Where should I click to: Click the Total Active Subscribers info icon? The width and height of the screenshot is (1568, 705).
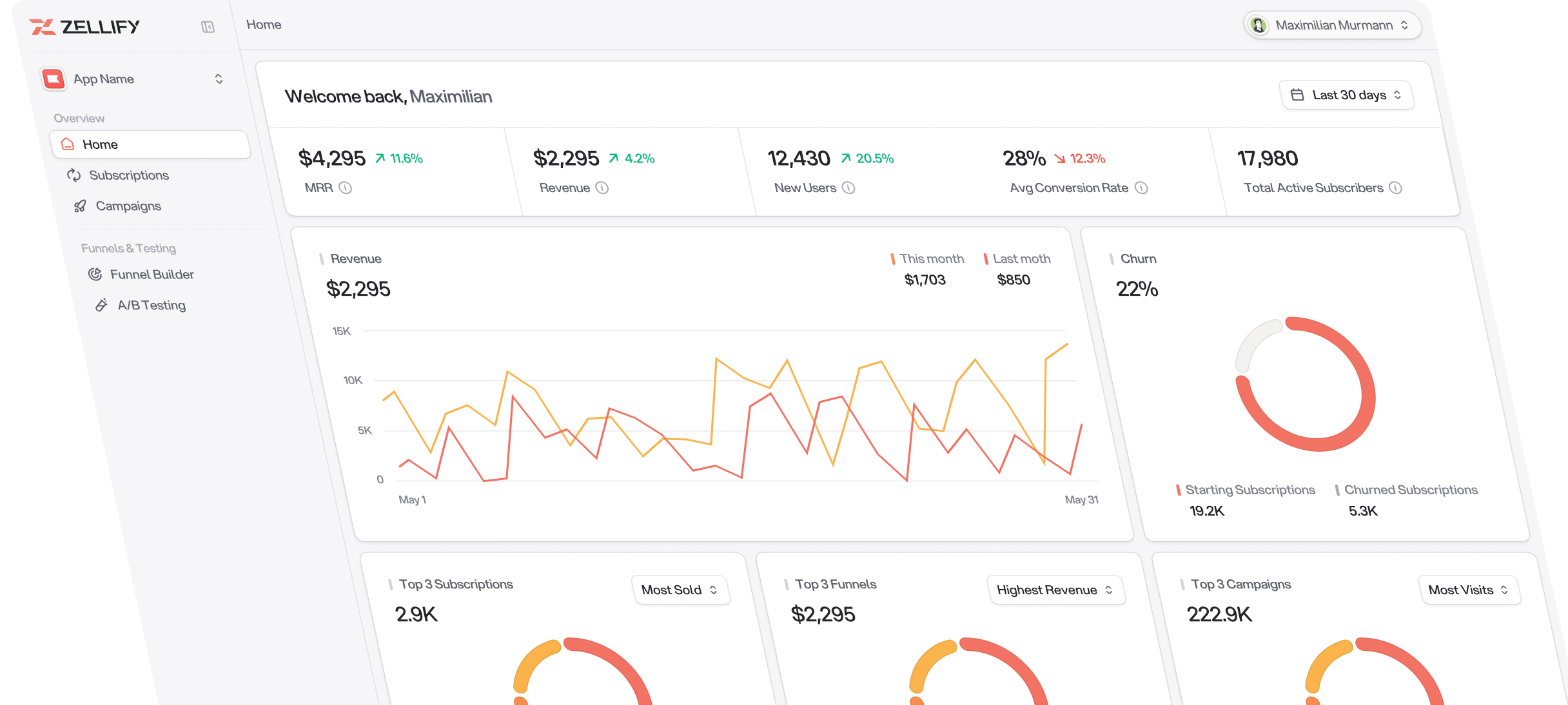pyautogui.click(x=1395, y=188)
